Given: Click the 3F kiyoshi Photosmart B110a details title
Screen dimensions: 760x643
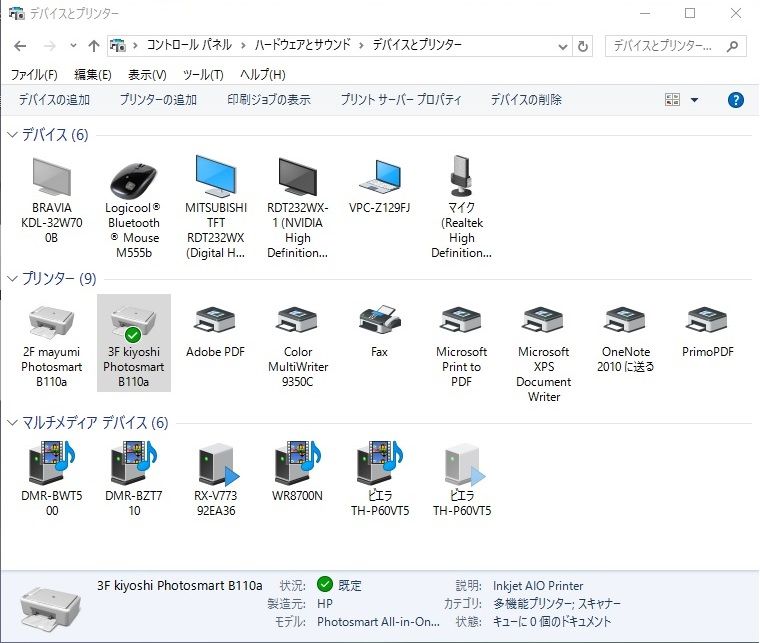Looking at the screenshot, I should tap(179, 585).
